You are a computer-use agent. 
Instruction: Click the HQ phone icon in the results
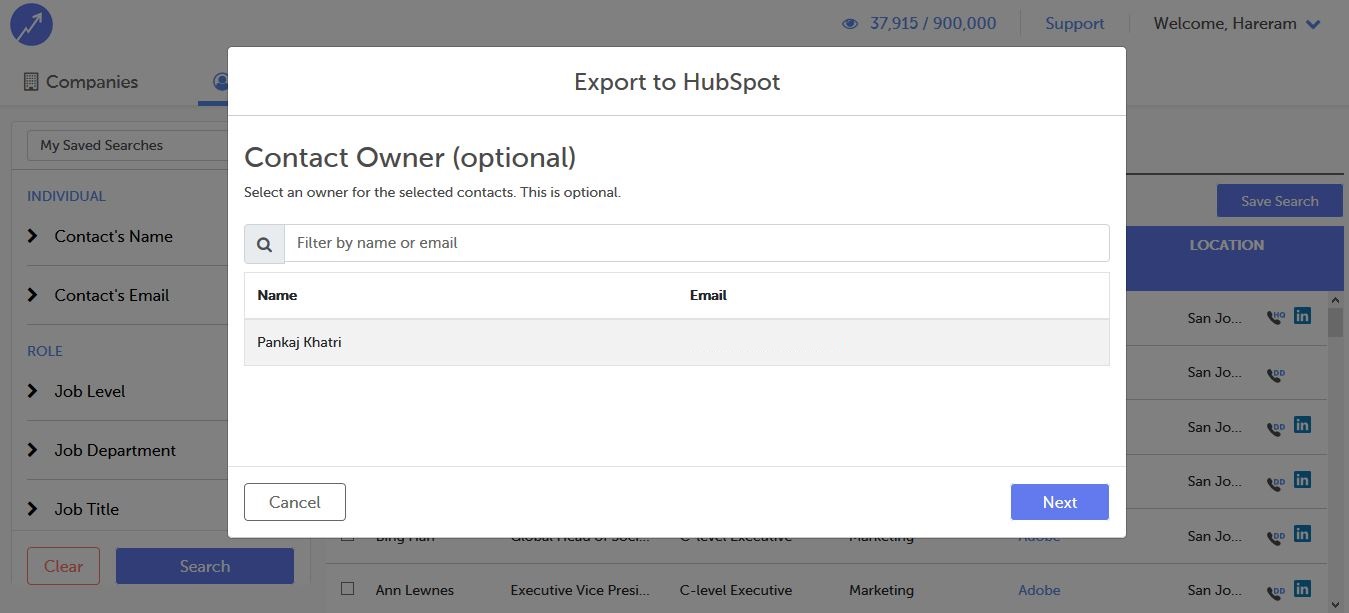[x=1275, y=318]
